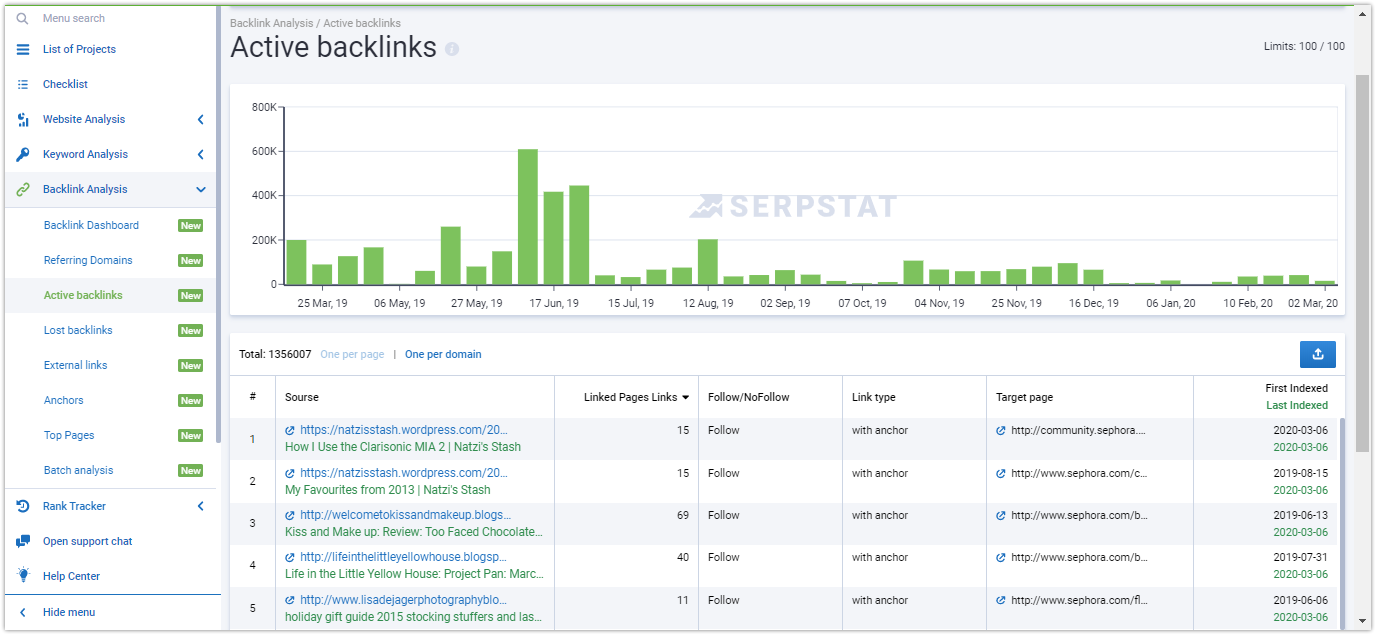Click the Sourse column header
This screenshot has width=1376, height=635.
pos(302,397)
